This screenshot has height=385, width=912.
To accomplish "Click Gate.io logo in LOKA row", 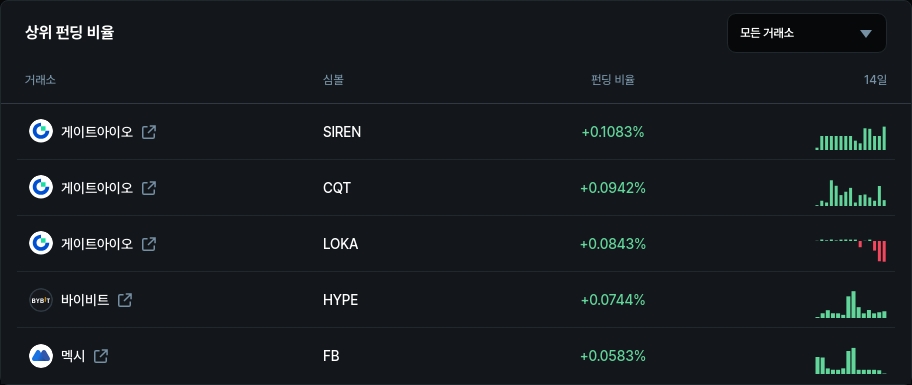I will [41, 244].
